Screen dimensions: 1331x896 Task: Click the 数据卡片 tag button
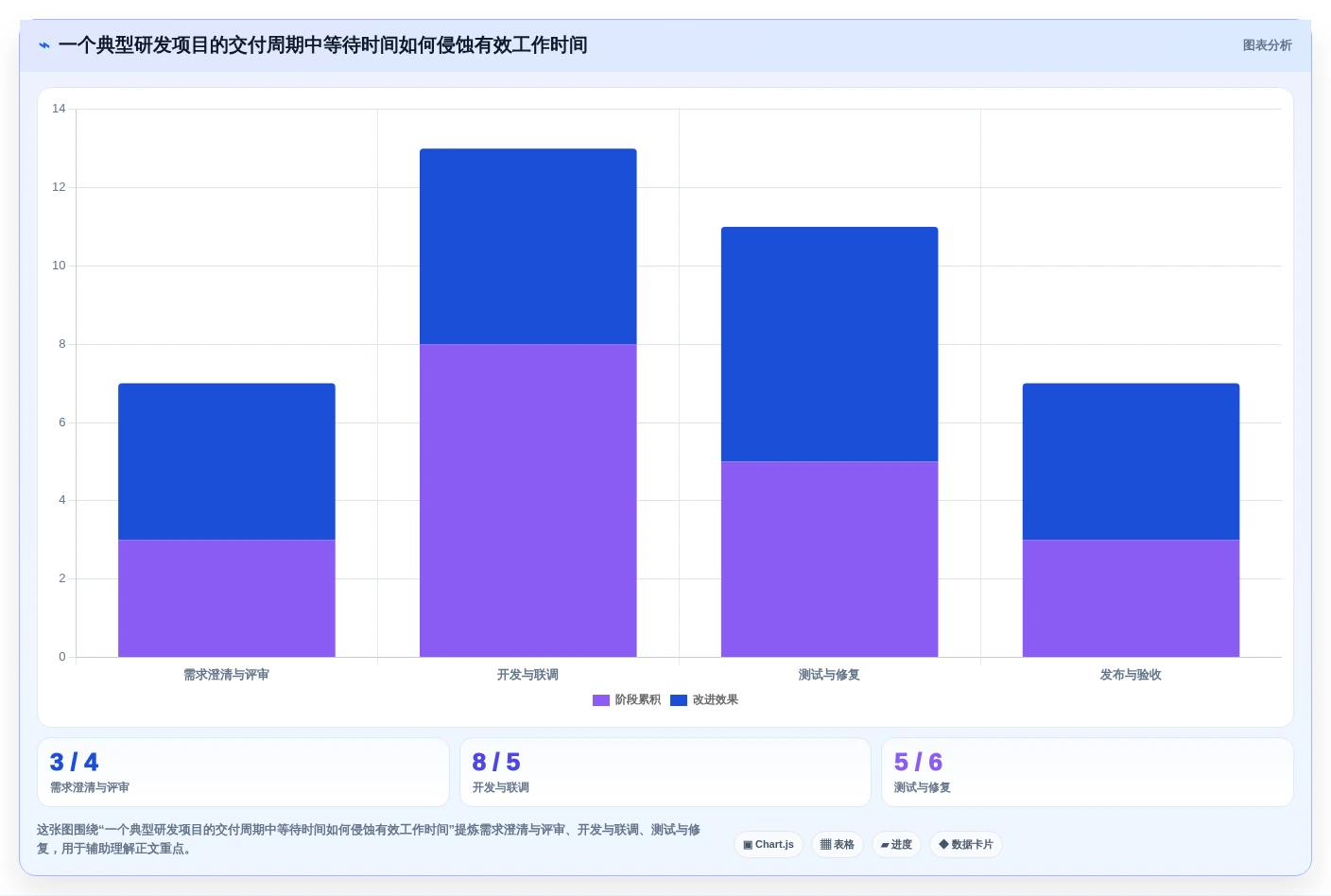[966, 845]
